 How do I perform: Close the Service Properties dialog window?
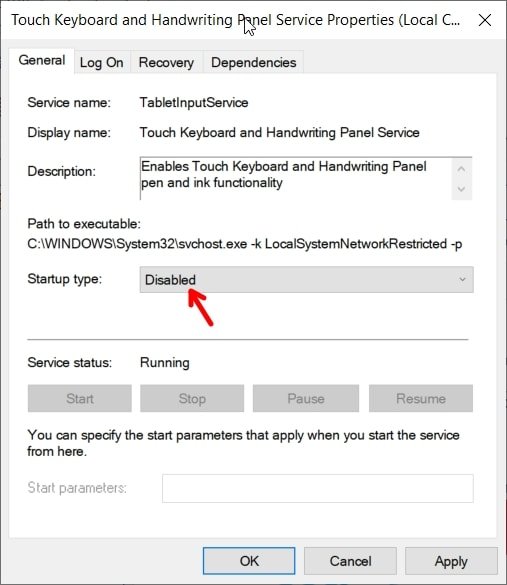pos(485,20)
